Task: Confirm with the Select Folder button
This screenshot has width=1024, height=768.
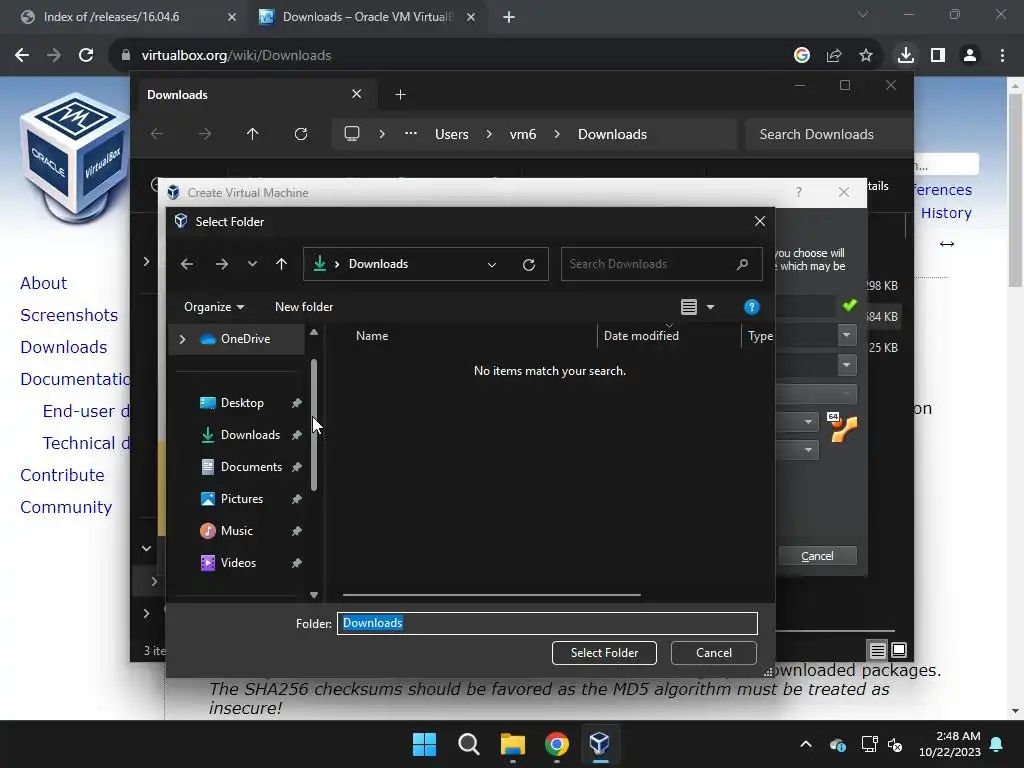Action: 604,653
